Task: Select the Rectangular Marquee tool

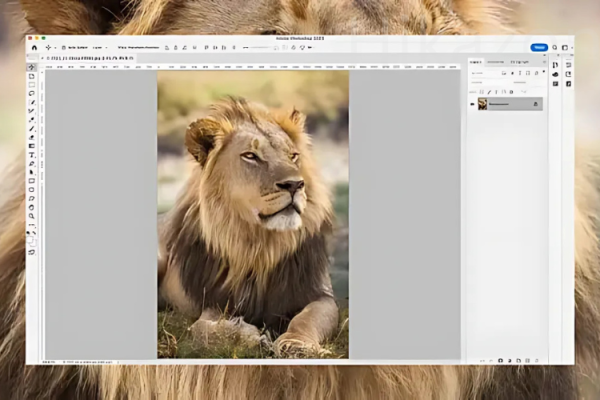Action: click(32, 85)
